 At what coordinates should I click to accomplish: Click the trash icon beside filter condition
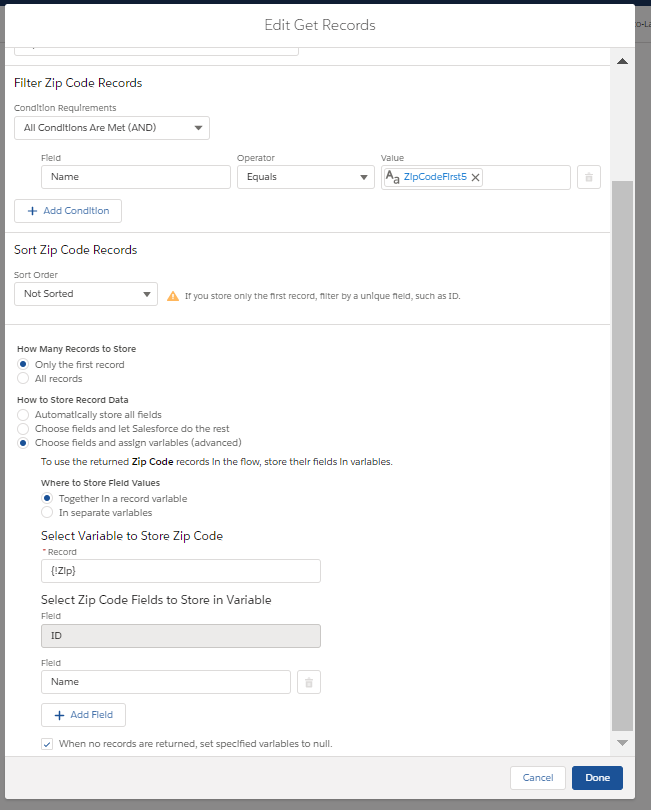[589, 177]
